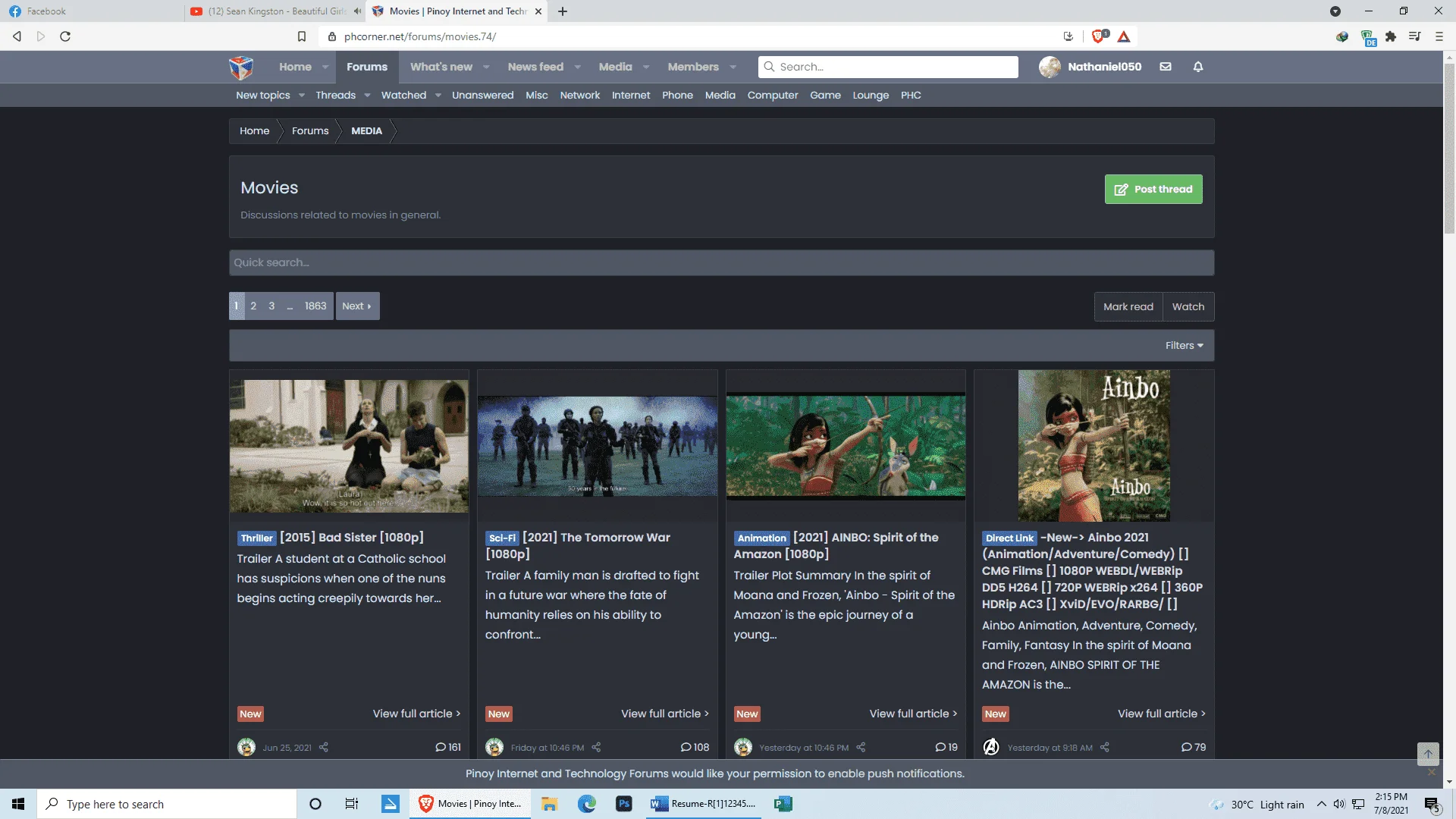This screenshot has width=1456, height=819.
Task: Click the Home breadcrumb link
Action: click(x=255, y=131)
